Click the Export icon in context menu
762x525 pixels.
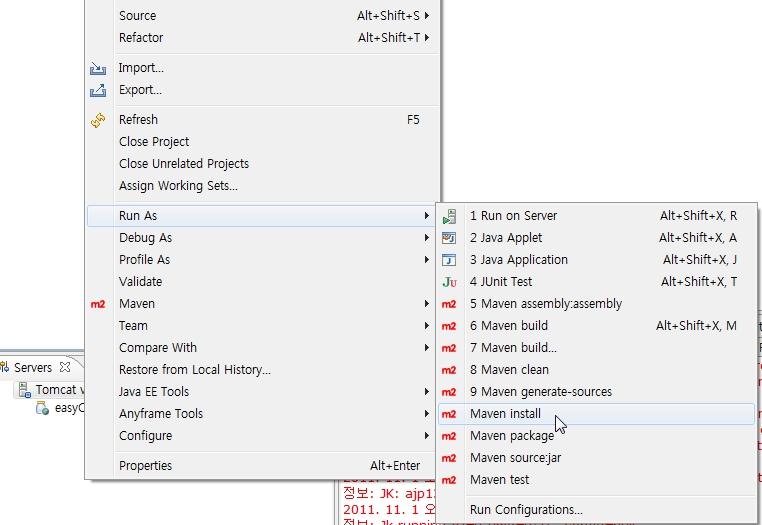(x=98, y=90)
